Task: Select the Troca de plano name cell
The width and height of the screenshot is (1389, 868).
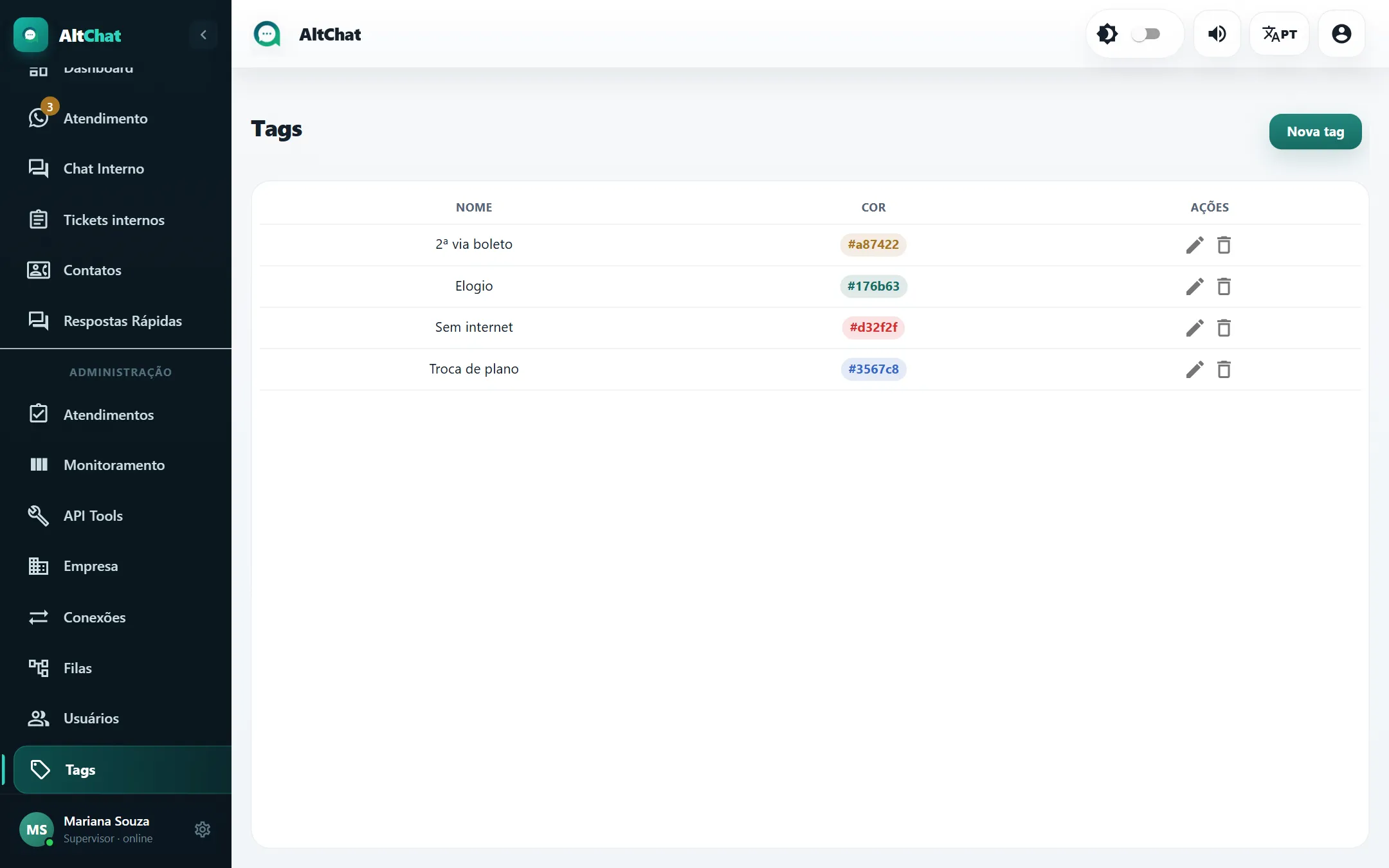Action: (474, 369)
